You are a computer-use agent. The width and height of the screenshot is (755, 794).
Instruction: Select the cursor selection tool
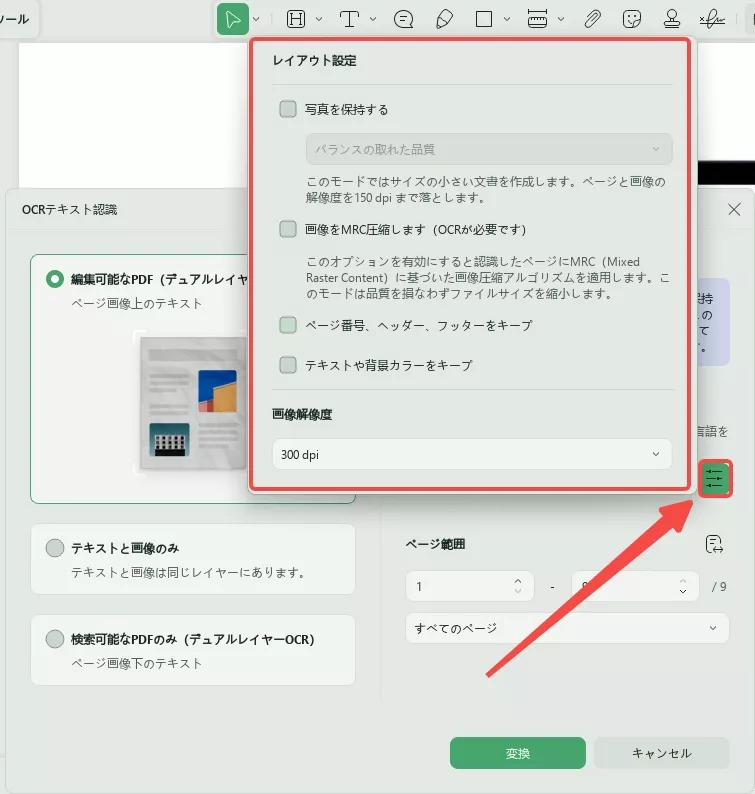point(232,20)
